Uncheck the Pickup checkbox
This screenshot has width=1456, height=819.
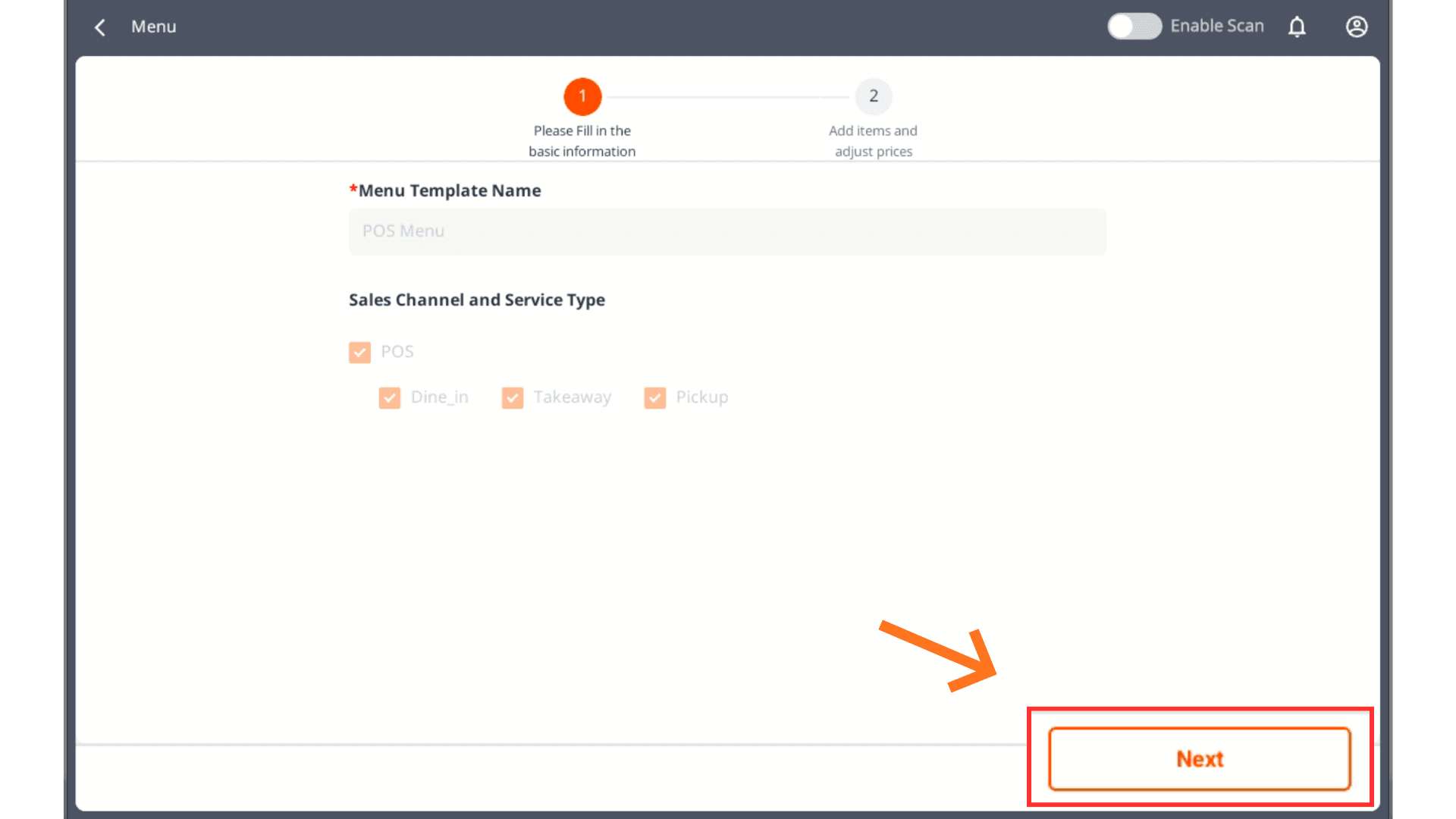click(x=655, y=398)
